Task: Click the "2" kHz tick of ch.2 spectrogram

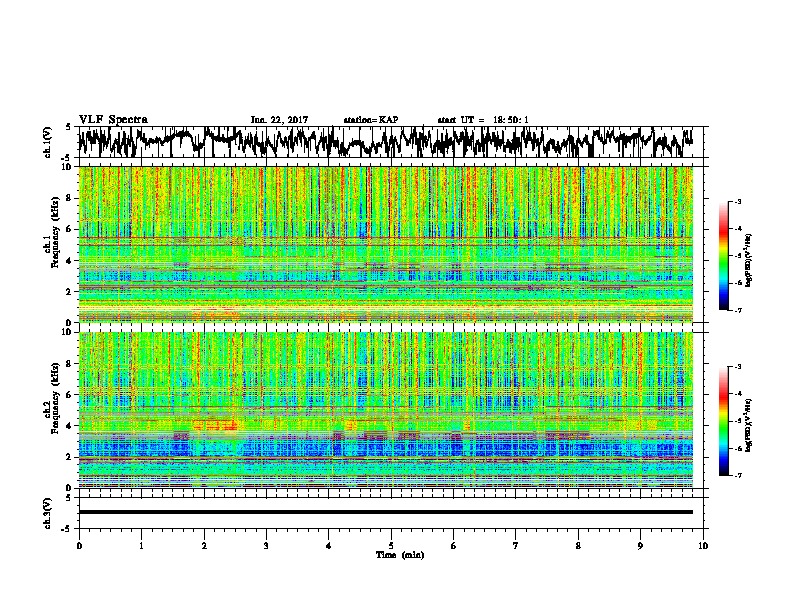Action: (70, 457)
